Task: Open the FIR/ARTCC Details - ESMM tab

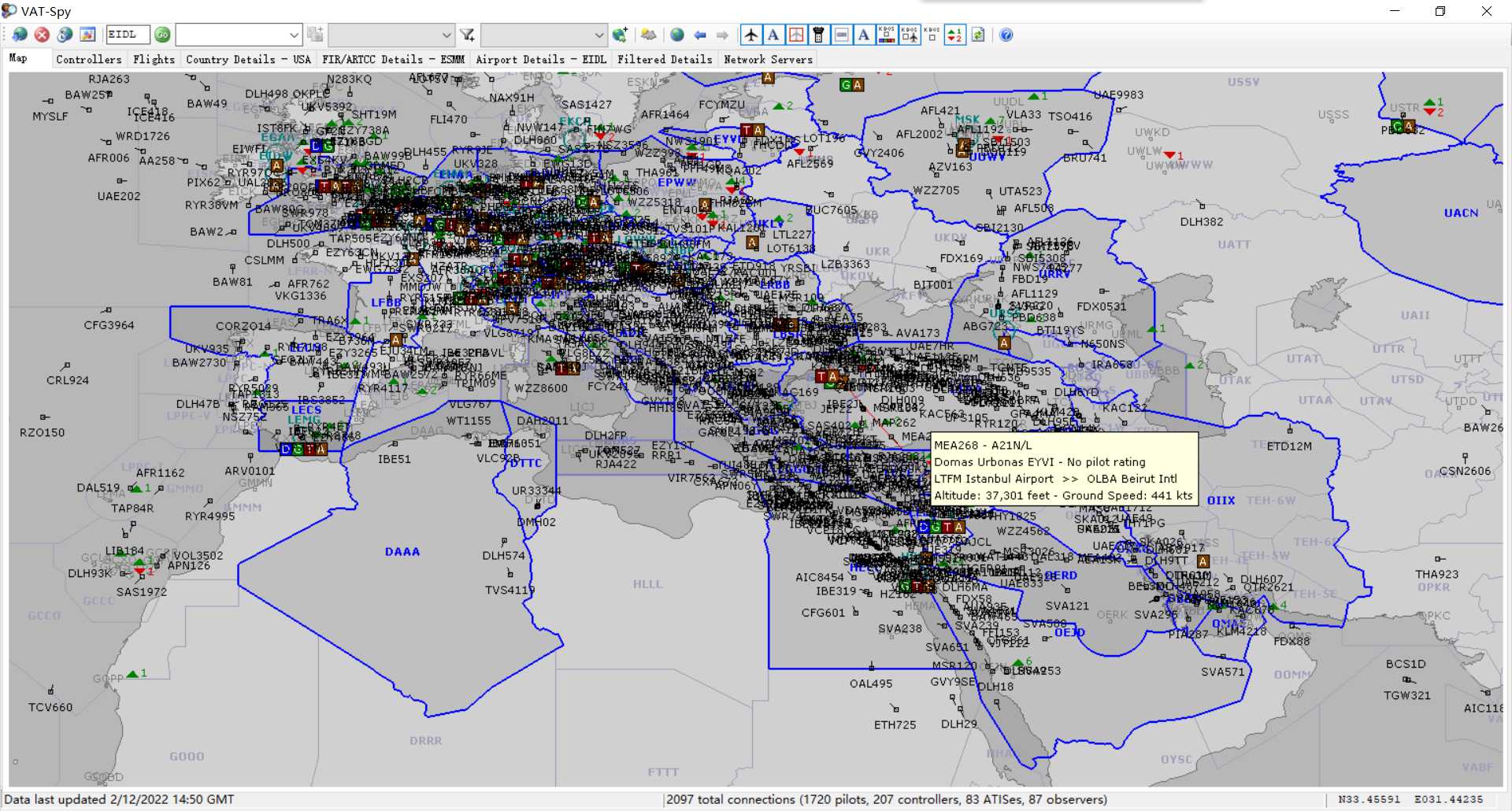Action: (393, 59)
